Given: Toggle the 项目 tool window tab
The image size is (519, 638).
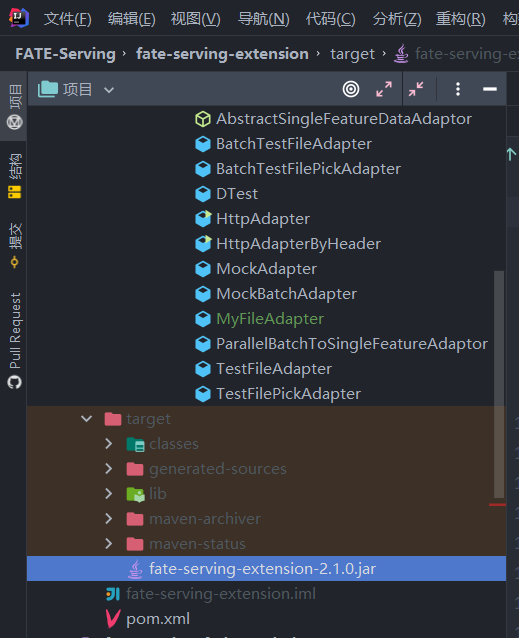Looking at the screenshot, I should click(x=15, y=107).
